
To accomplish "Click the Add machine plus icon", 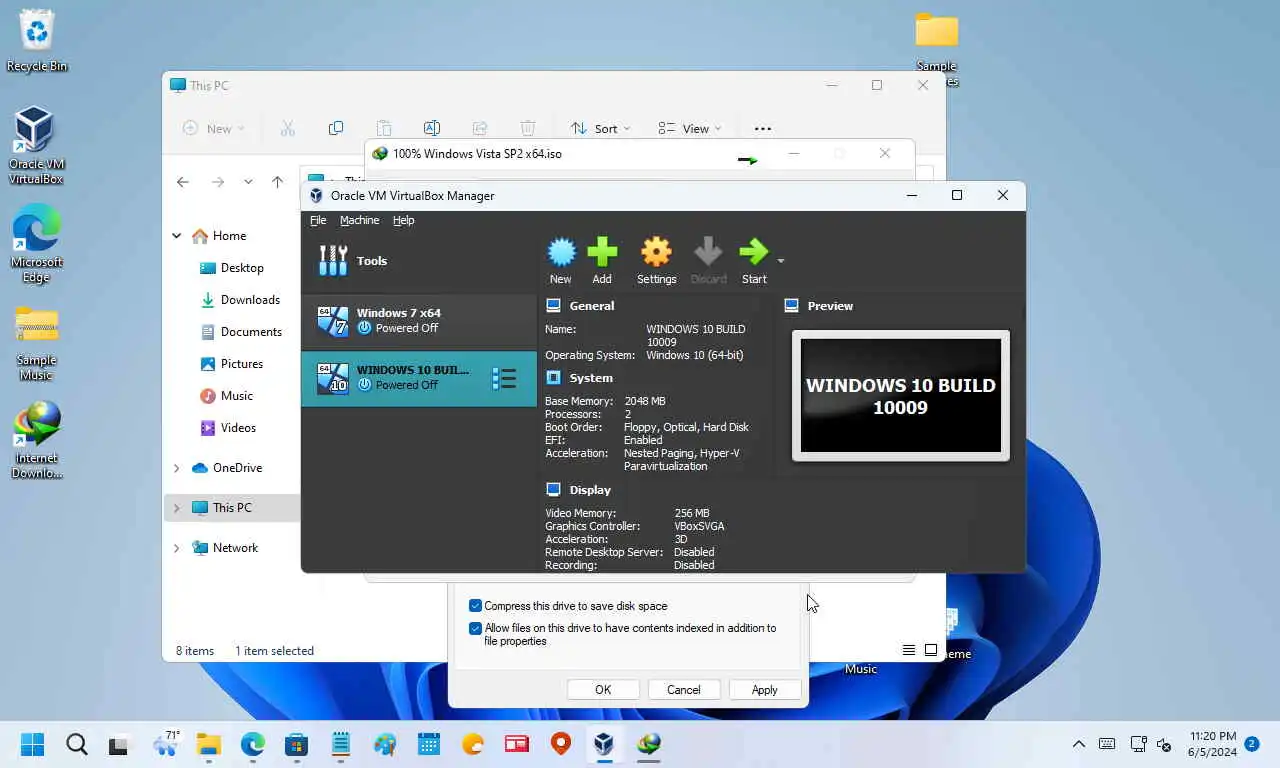I will pyautogui.click(x=602, y=260).
